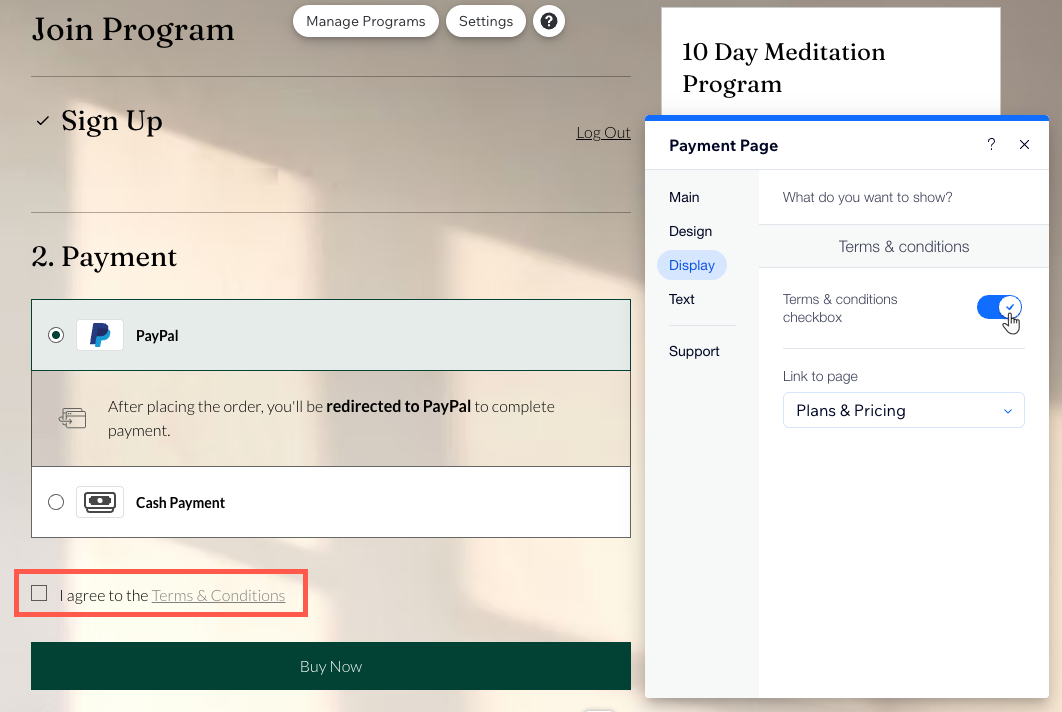This screenshot has width=1062, height=712.
Task: Open help using the black question mark icon
Action: click(549, 21)
